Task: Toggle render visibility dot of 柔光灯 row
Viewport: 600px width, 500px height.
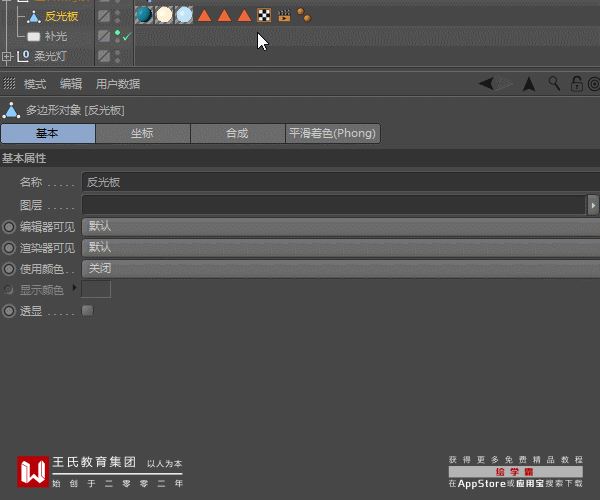Action: pyautogui.click(x=117, y=60)
